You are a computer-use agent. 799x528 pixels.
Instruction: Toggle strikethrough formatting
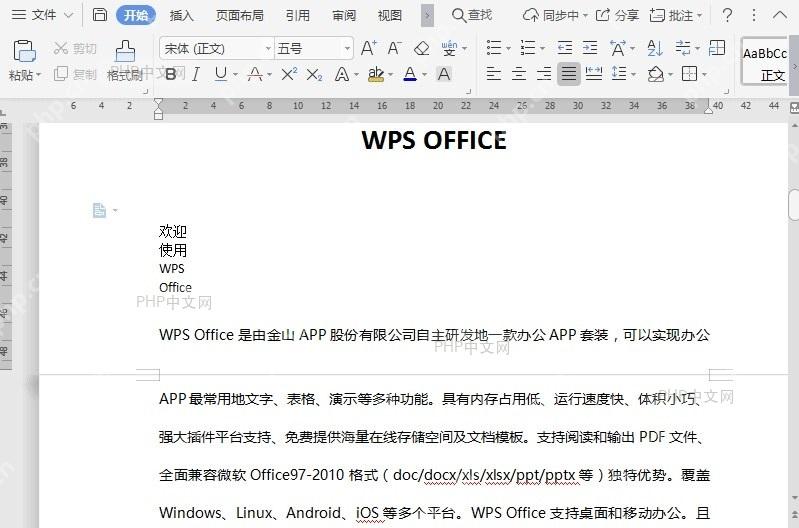255,74
